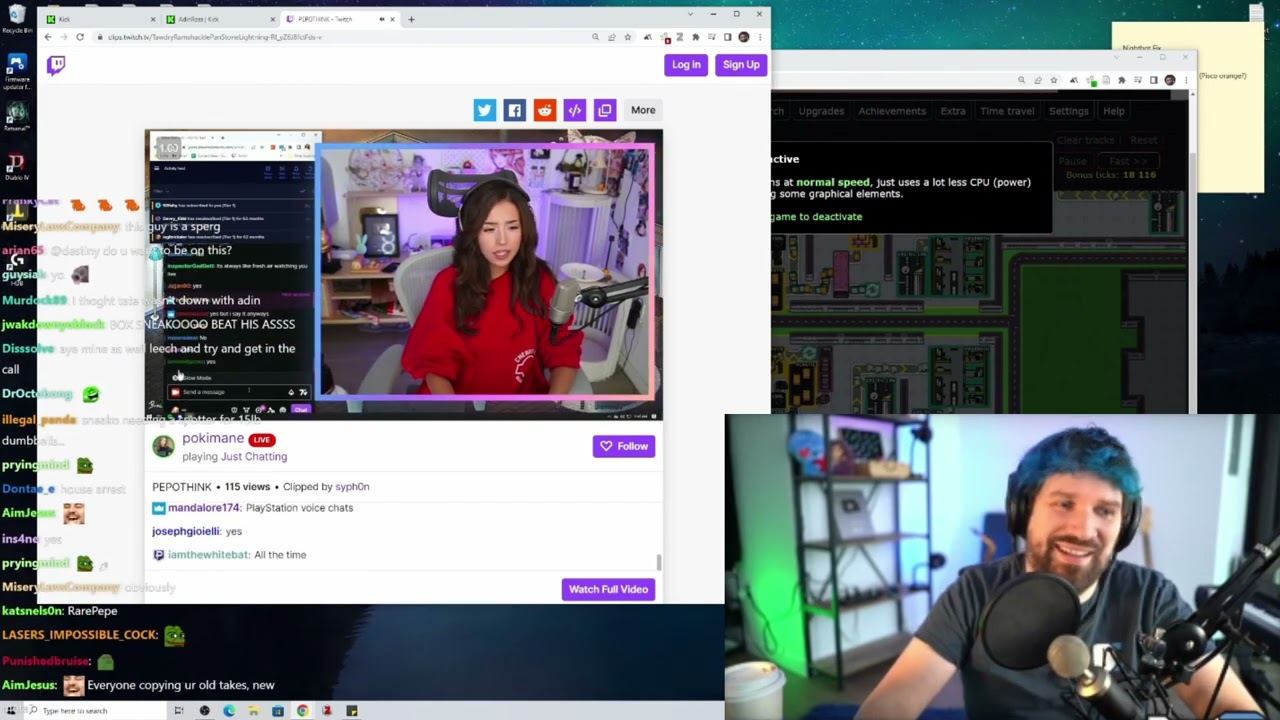Click the clip chat scrollbar
The width and height of the screenshot is (1280, 720).
658,563
